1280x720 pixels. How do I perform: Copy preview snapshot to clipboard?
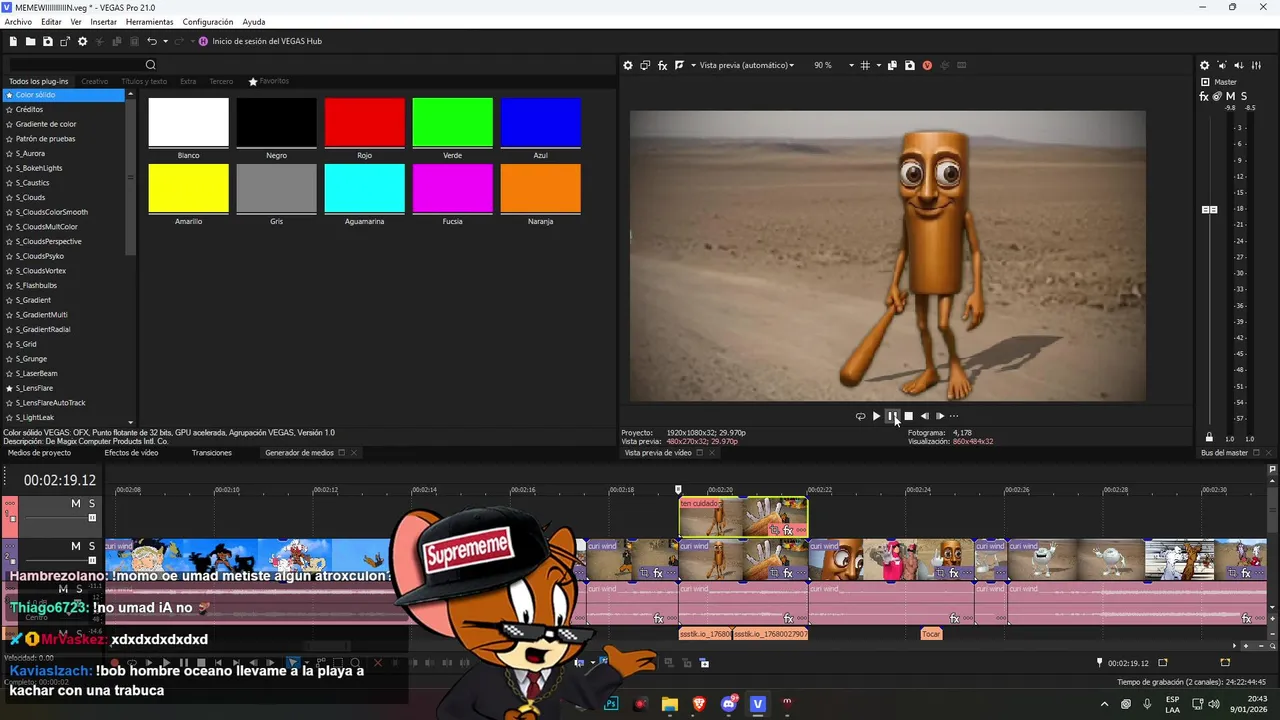tap(893, 65)
